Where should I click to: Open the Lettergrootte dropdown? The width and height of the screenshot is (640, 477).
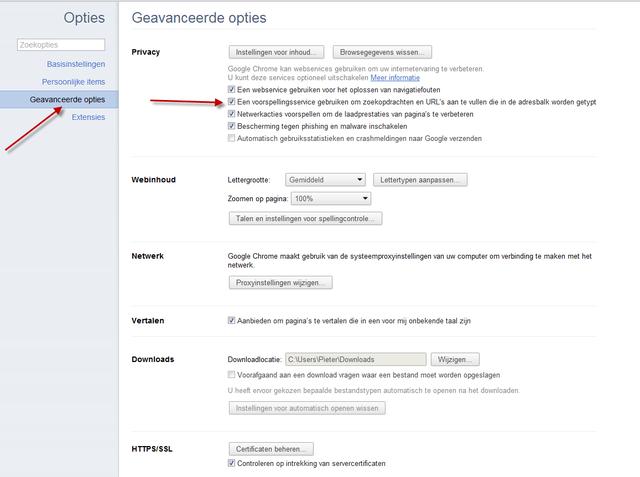click(325, 180)
